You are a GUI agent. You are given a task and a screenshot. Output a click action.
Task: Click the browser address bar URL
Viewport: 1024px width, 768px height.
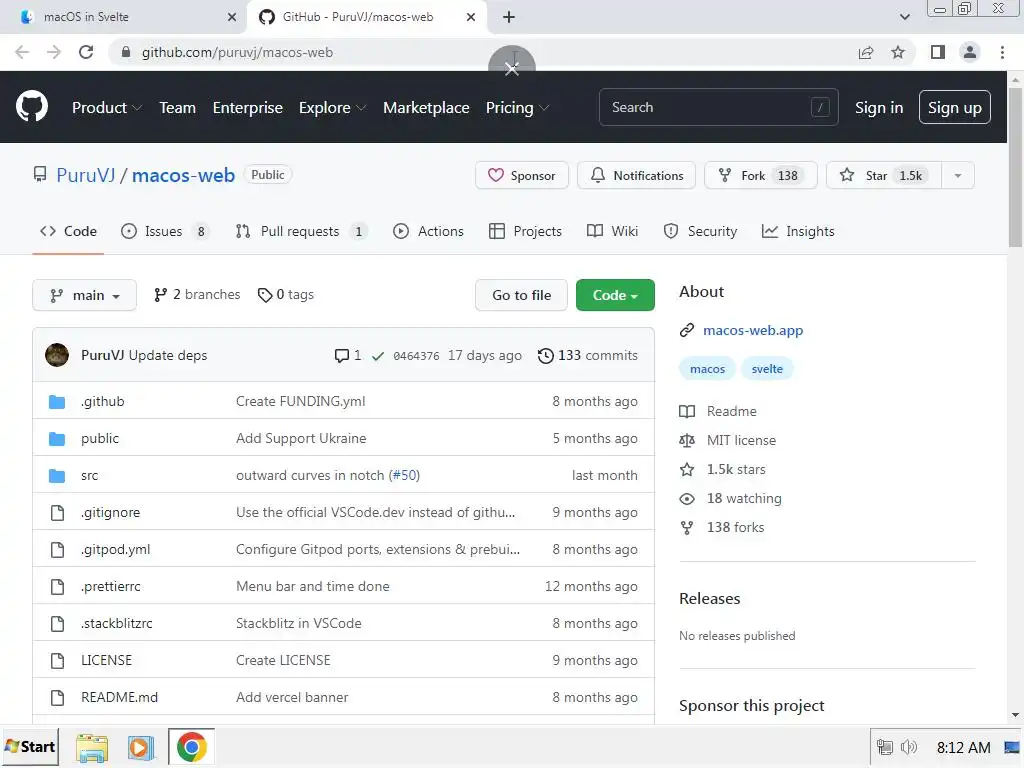tap(237, 52)
